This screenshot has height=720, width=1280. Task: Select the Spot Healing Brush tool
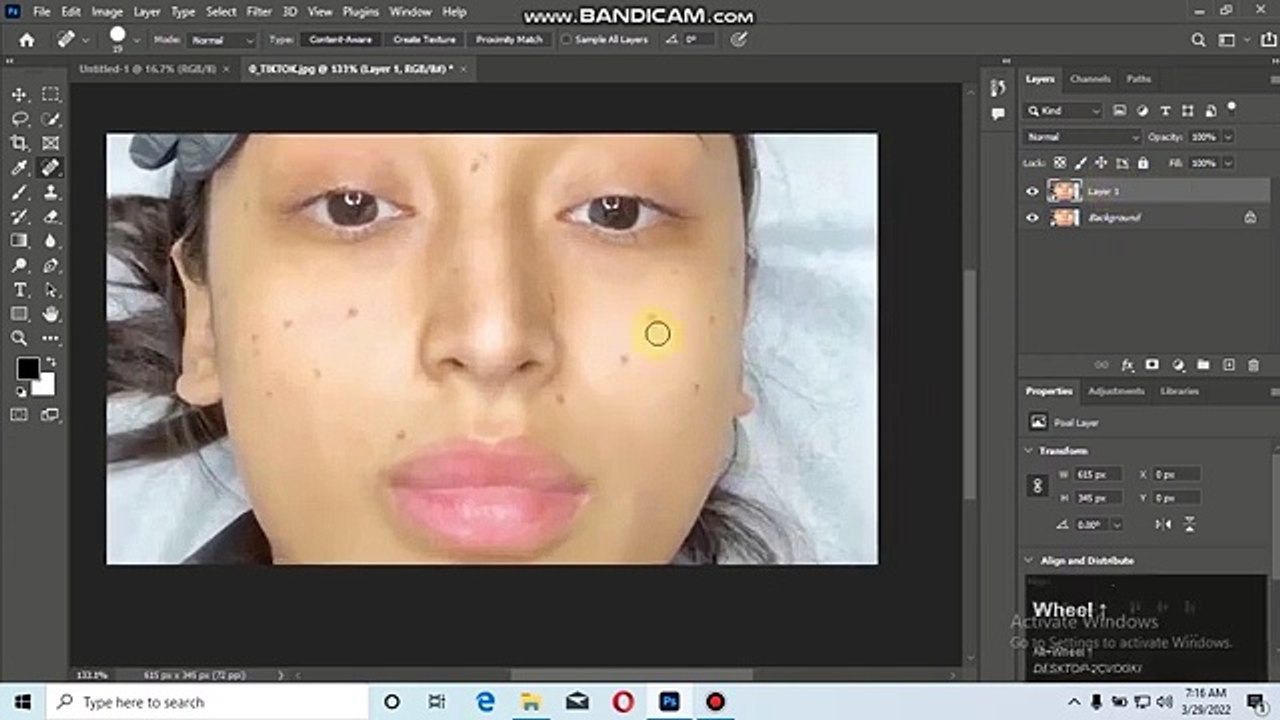click(x=51, y=168)
